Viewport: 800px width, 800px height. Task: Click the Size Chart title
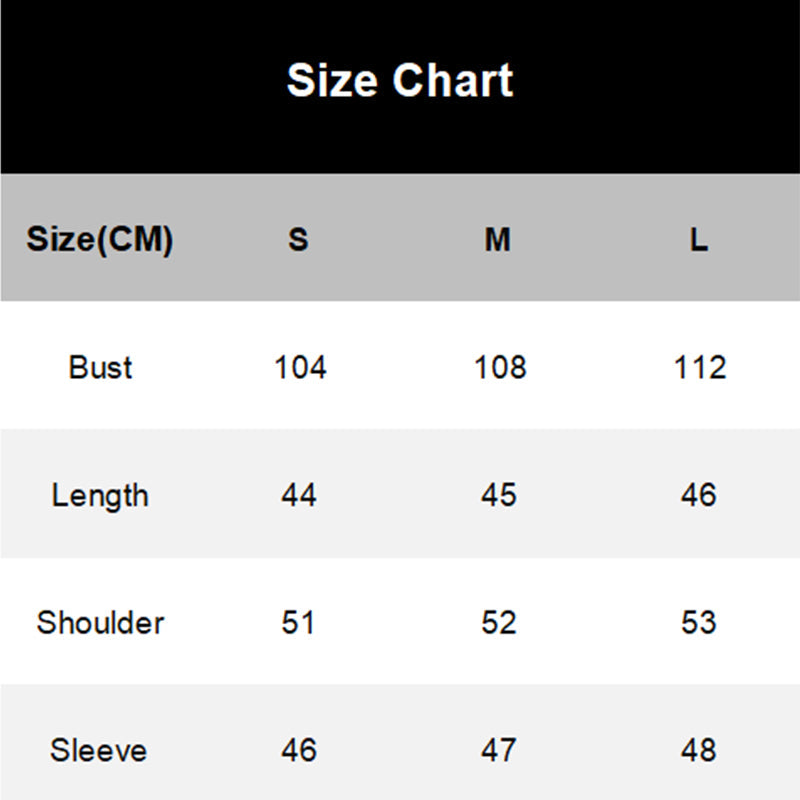click(400, 80)
